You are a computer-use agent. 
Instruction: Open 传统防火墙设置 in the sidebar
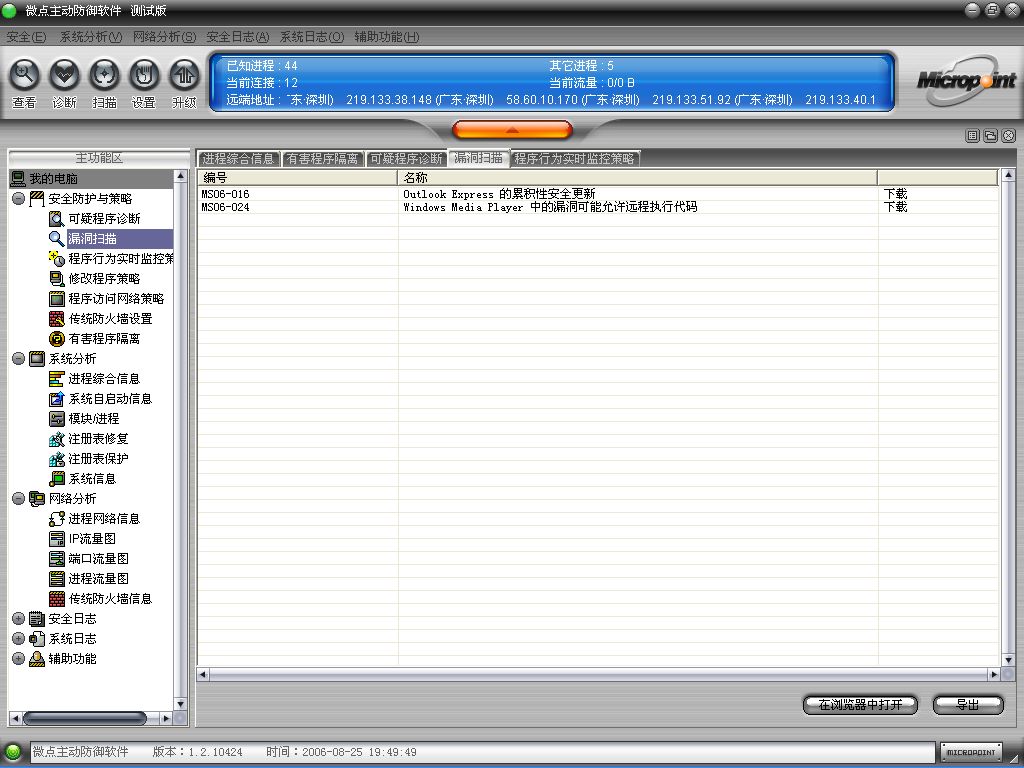click(110, 319)
